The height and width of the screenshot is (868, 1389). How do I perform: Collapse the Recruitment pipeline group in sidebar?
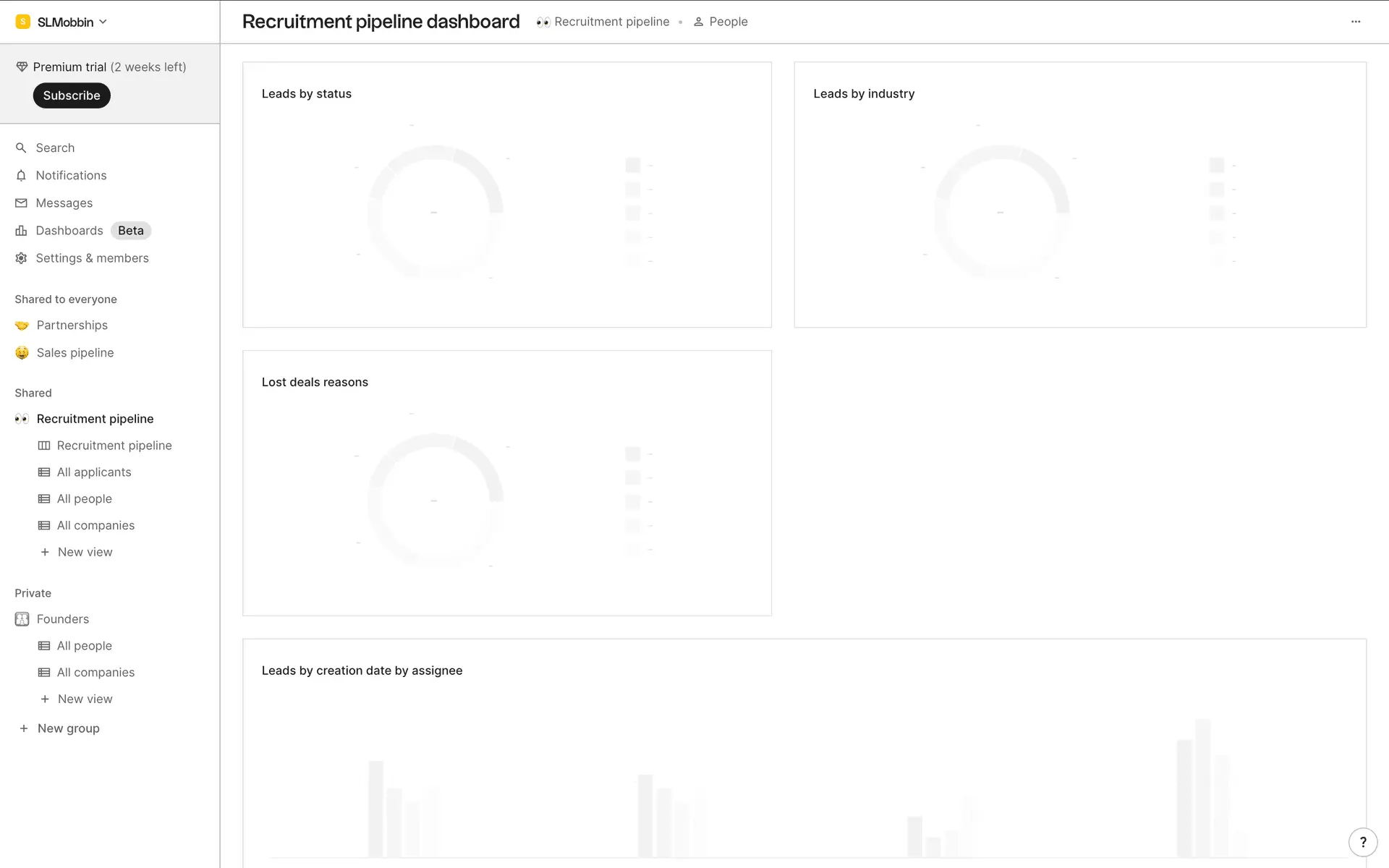pyautogui.click(x=95, y=419)
